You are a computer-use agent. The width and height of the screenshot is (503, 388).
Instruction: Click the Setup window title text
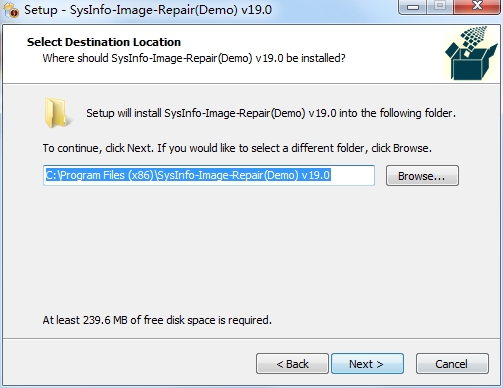click(148, 10)
